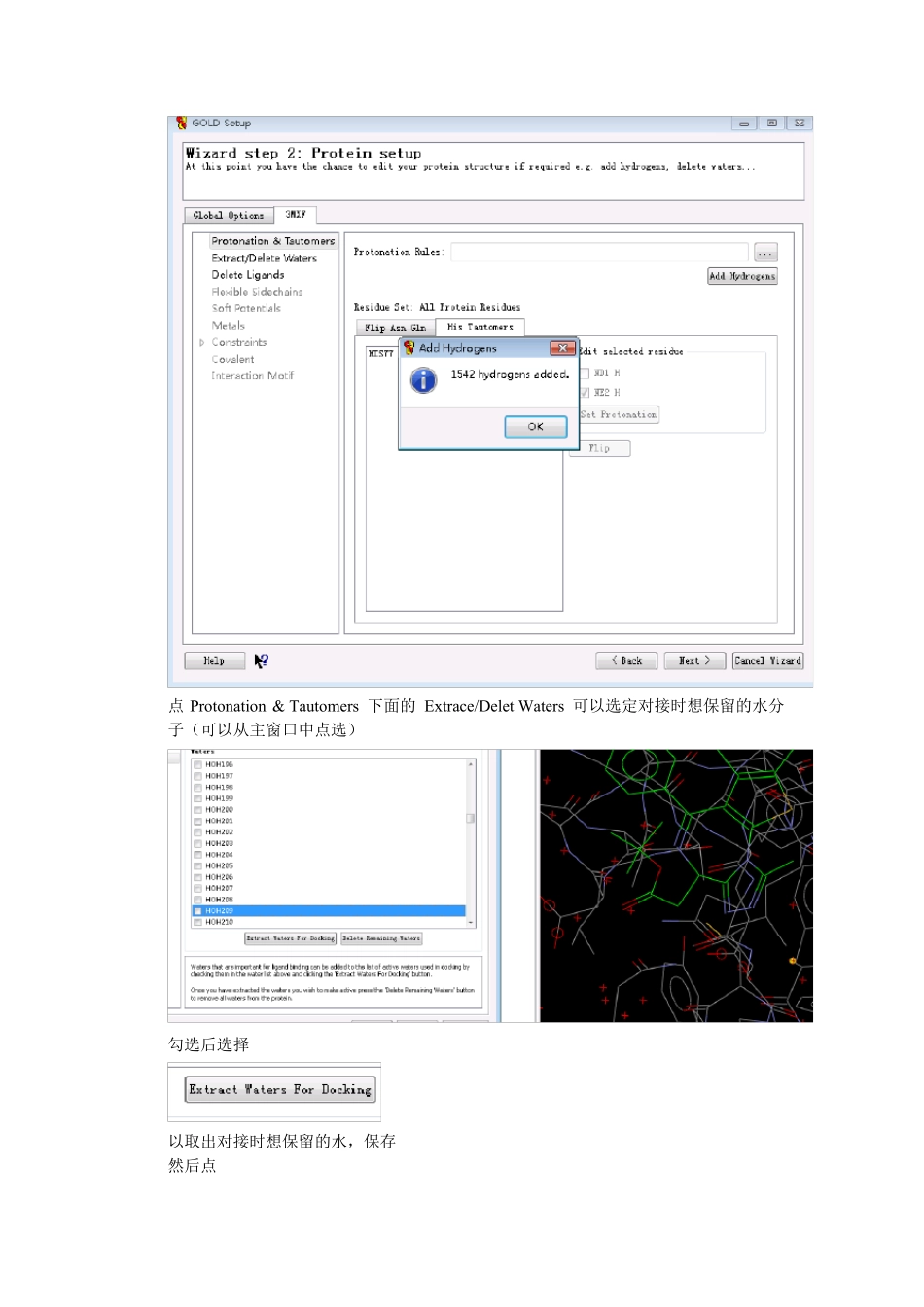Open the Flip Asn Gln tab

(395, 328)
